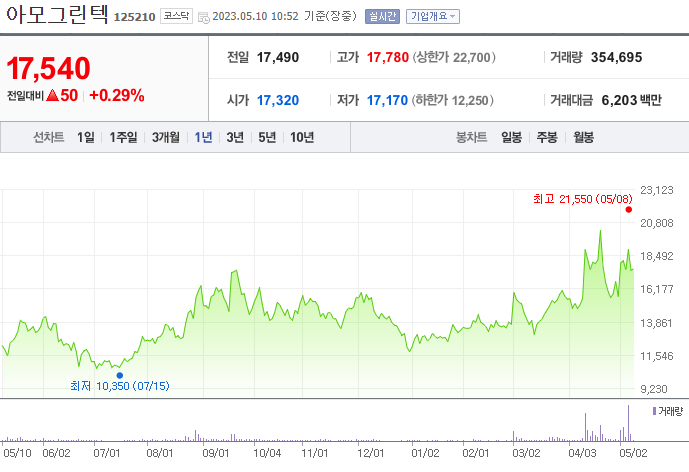
Task: Click the 09/01 x-axis date label
Action: pyautogui.click(x=216, y=453)
